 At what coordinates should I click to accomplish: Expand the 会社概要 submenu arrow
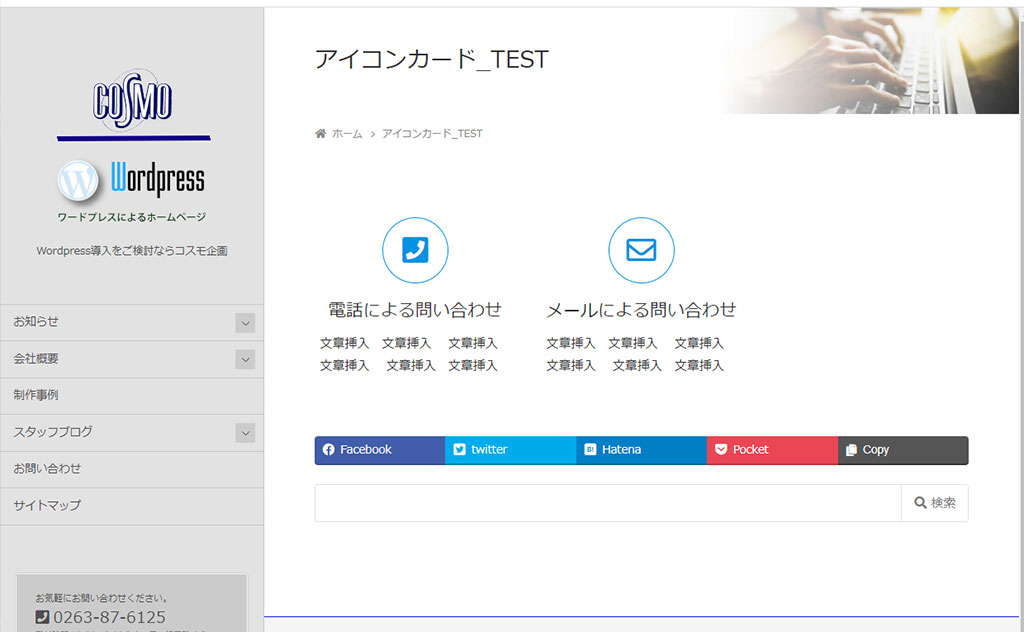pyautogui.click(x=245, y=359)
